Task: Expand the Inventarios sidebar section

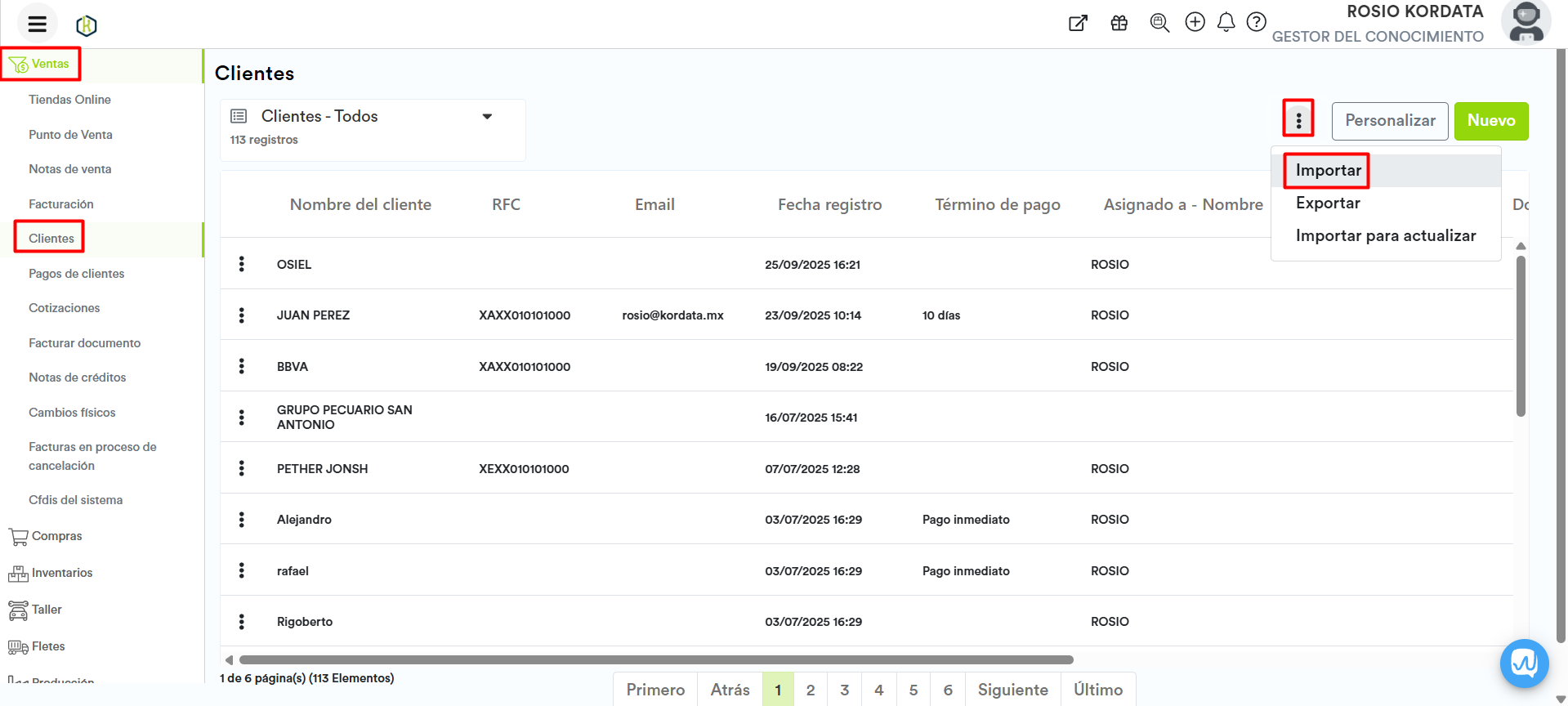Action: [x=61, y=573]
